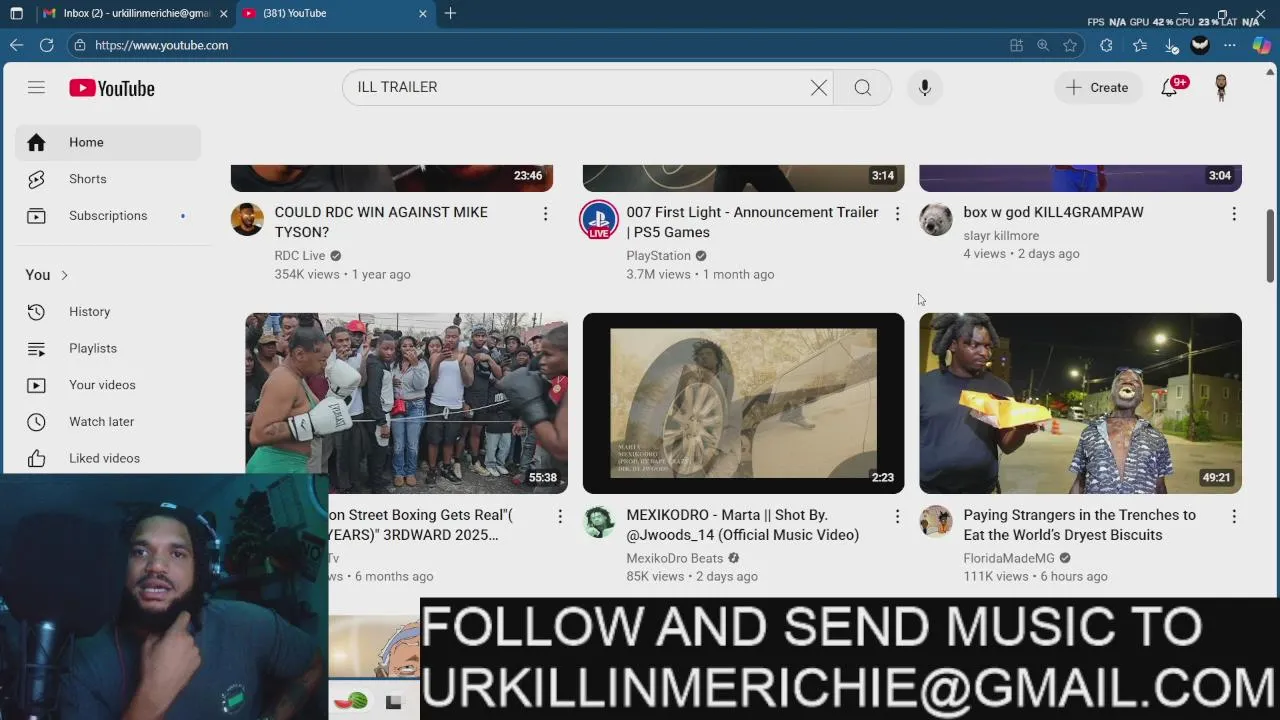Open History in the sidebar

(x=108, y=312)
